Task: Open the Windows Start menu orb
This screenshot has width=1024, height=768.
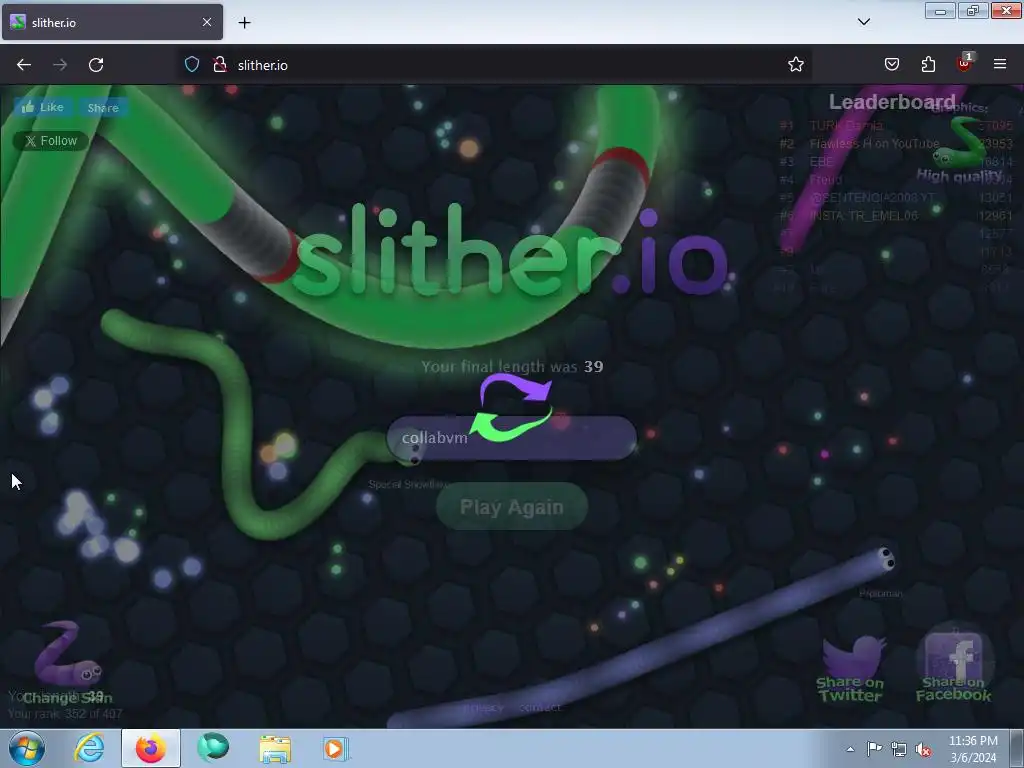Action: click(x=27, y=748)
